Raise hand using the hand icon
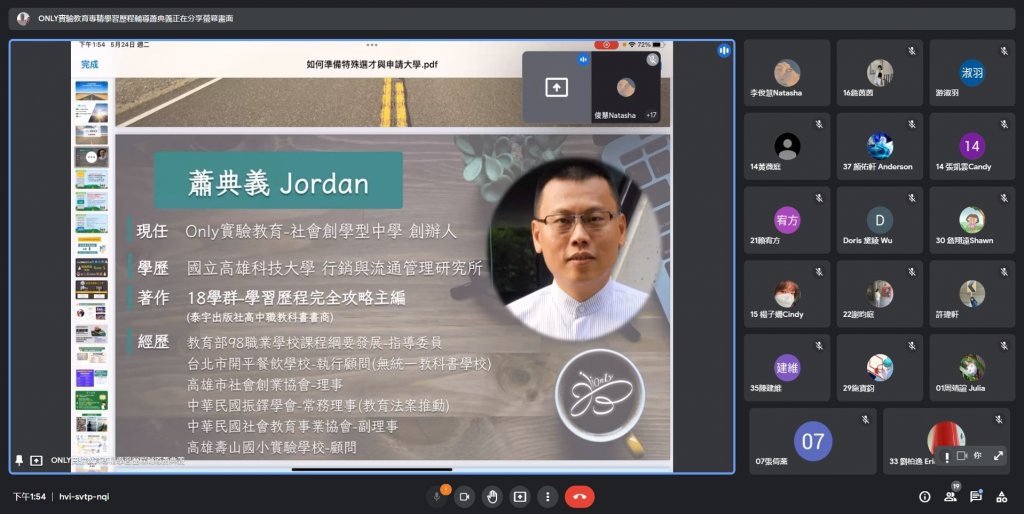 [492, 496]
